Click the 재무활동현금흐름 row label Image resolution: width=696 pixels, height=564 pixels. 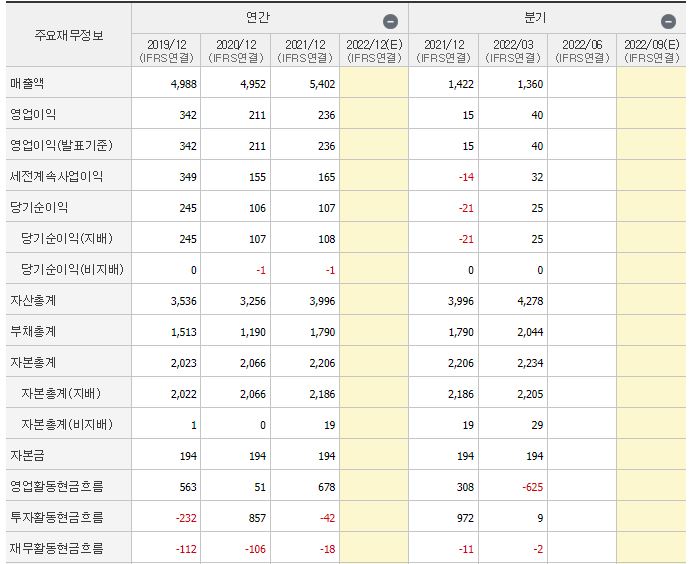56,548
